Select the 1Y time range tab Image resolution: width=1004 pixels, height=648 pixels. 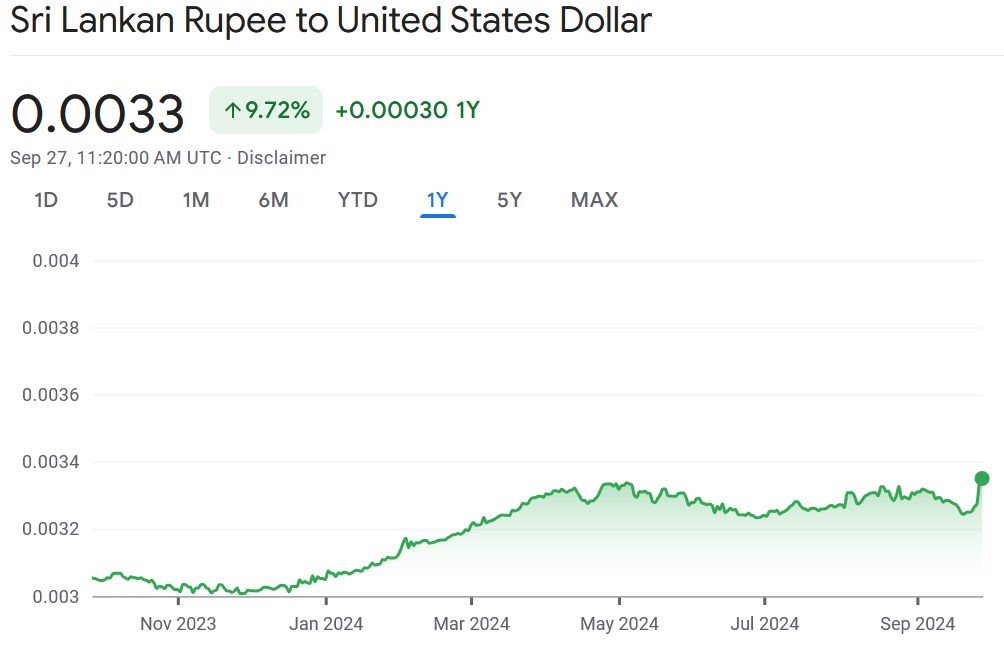[x=438, y=200]
